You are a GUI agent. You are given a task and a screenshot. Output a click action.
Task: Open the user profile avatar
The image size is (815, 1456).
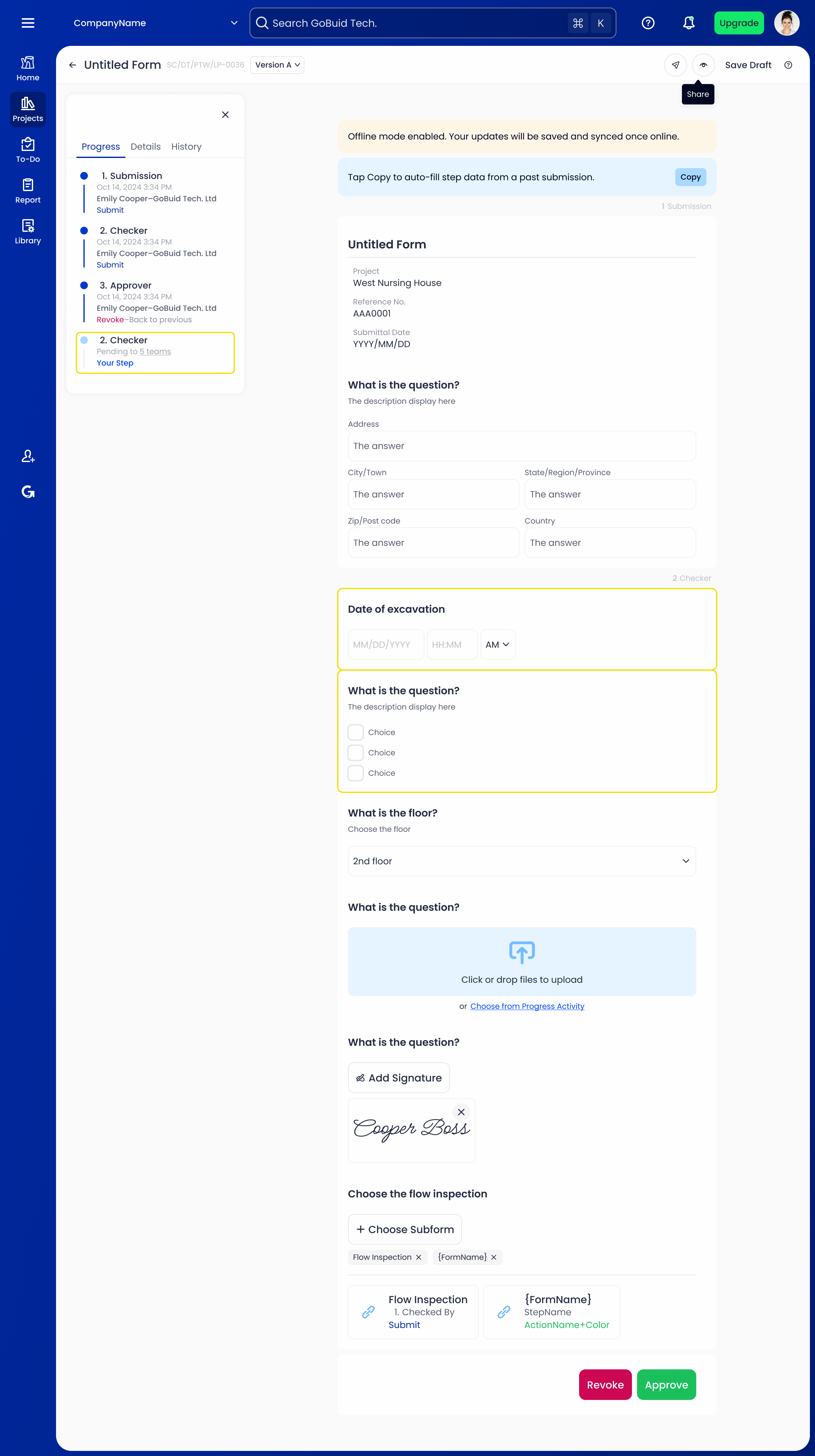[x=787, y=23]
